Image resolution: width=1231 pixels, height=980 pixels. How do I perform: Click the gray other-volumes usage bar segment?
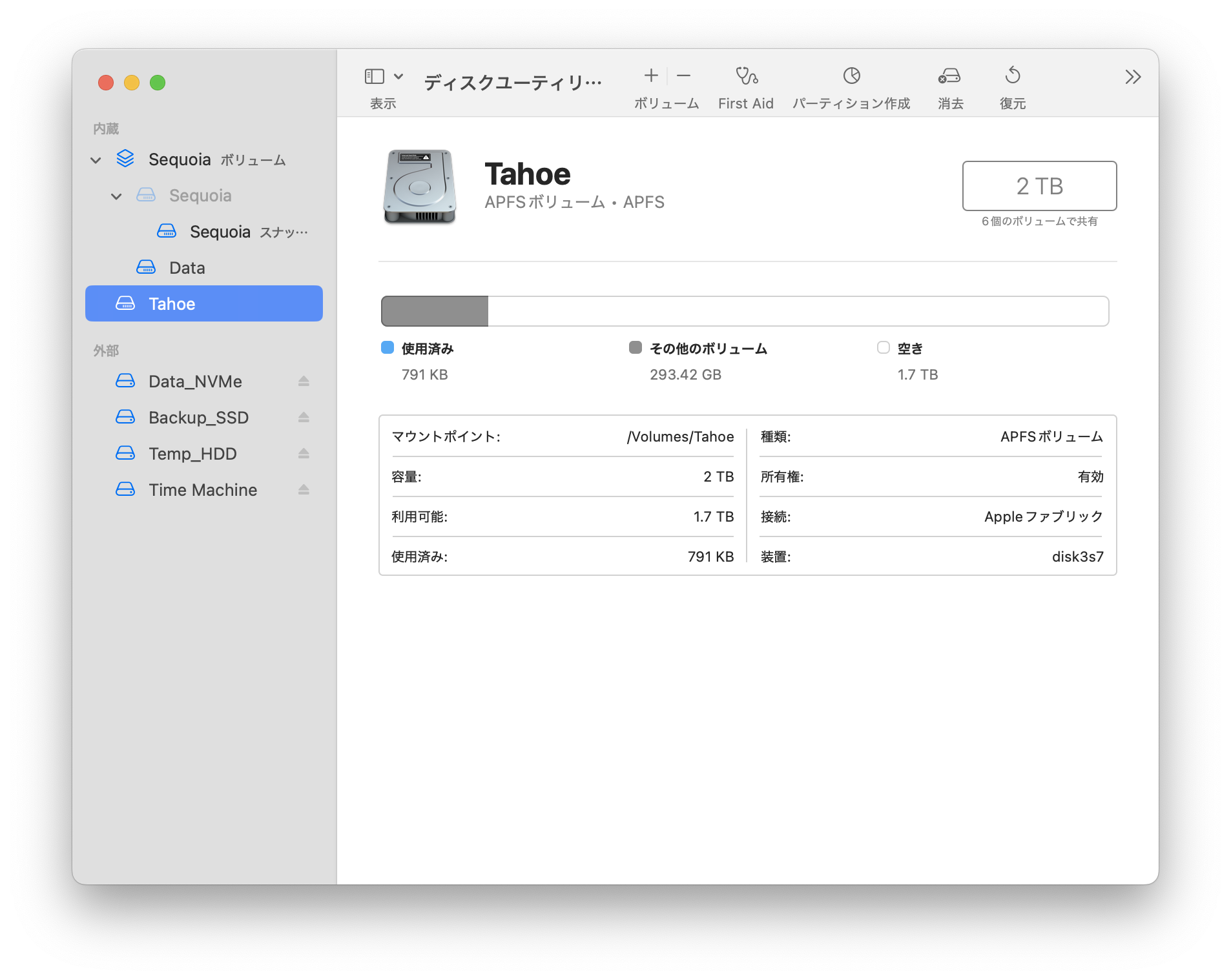click(435, 311)
